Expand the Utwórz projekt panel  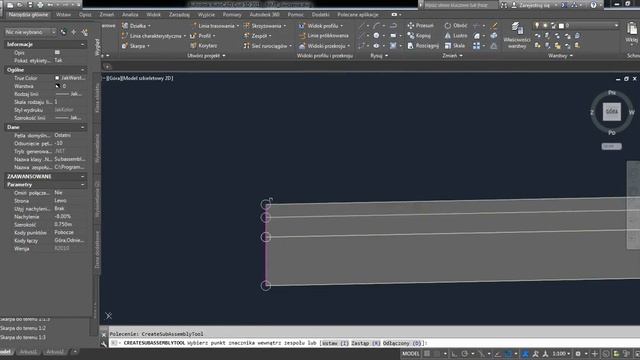tap(207, 56)
